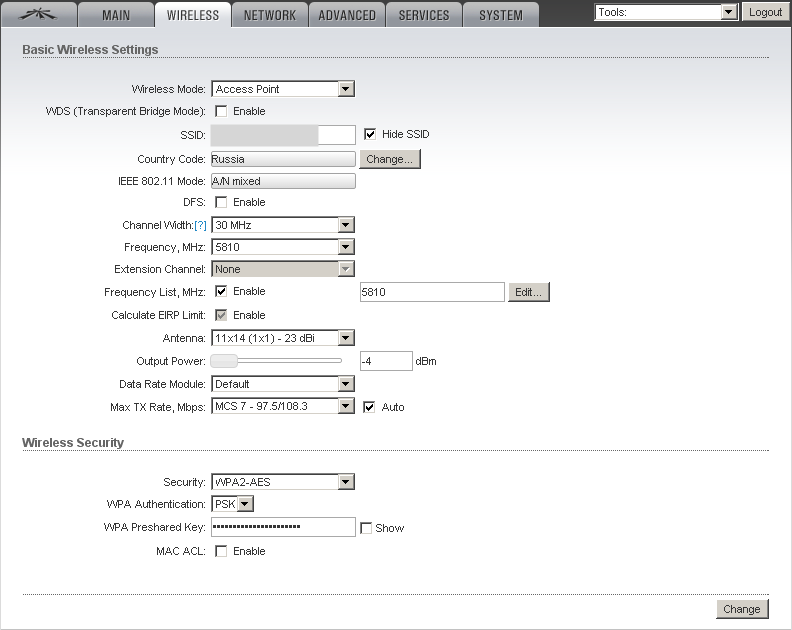
Task: Open the Security type dropdown
Action: (x=283, y=482)
